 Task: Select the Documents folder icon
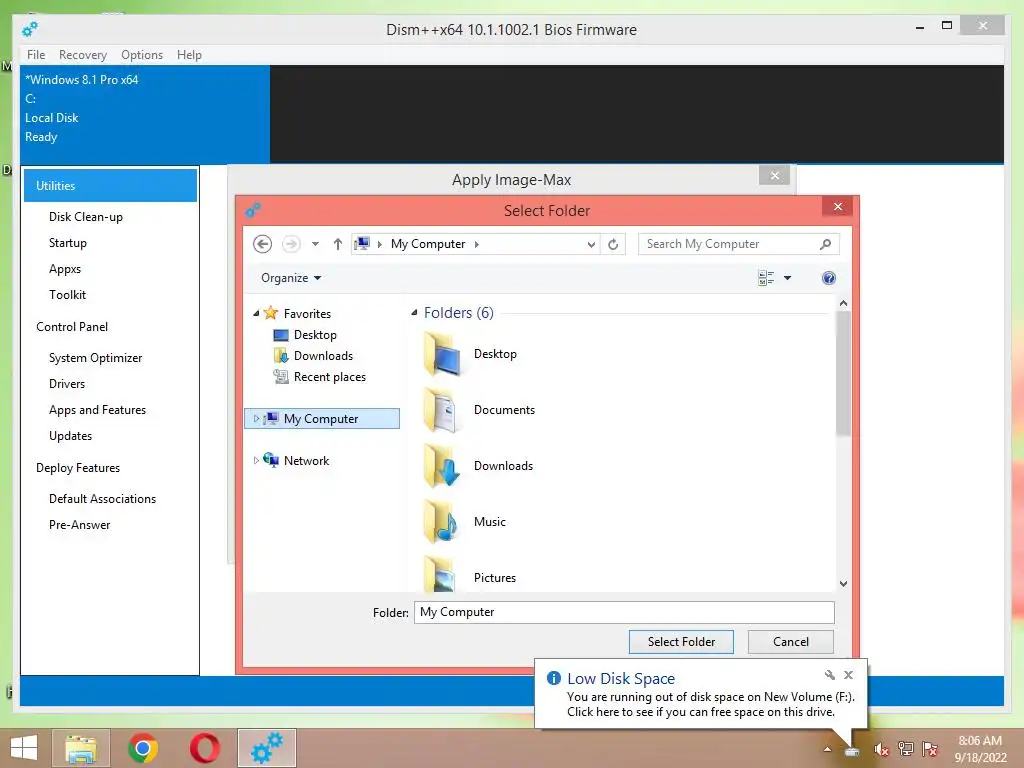pos(442,409)
